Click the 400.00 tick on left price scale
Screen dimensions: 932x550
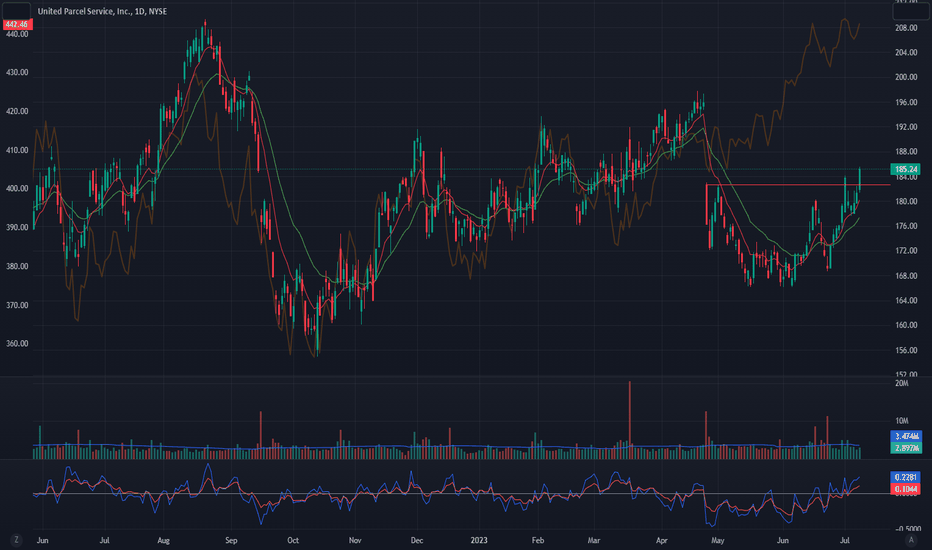17,188
